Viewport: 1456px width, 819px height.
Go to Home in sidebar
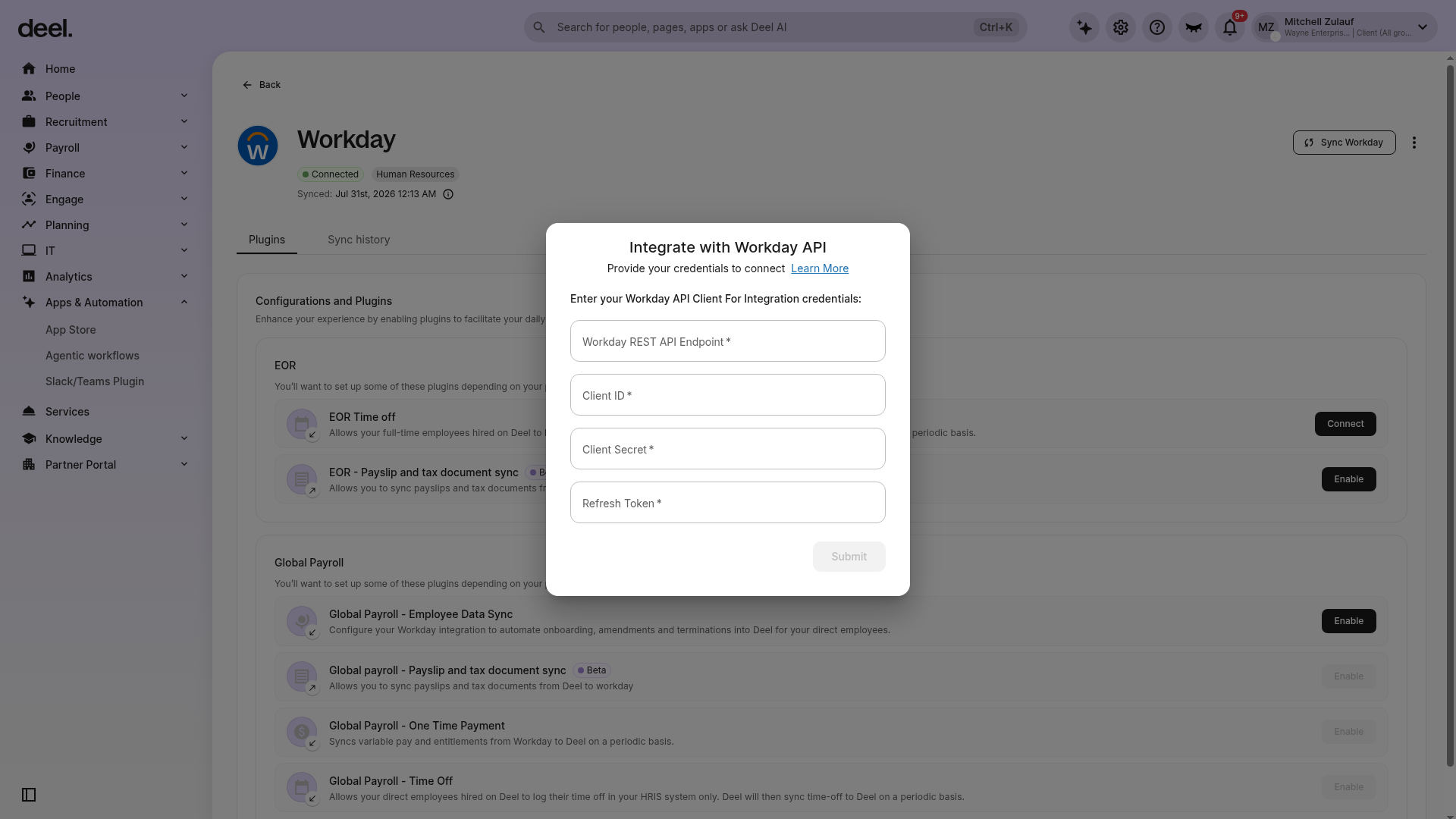pyautogui.click(x=60, y=69)
